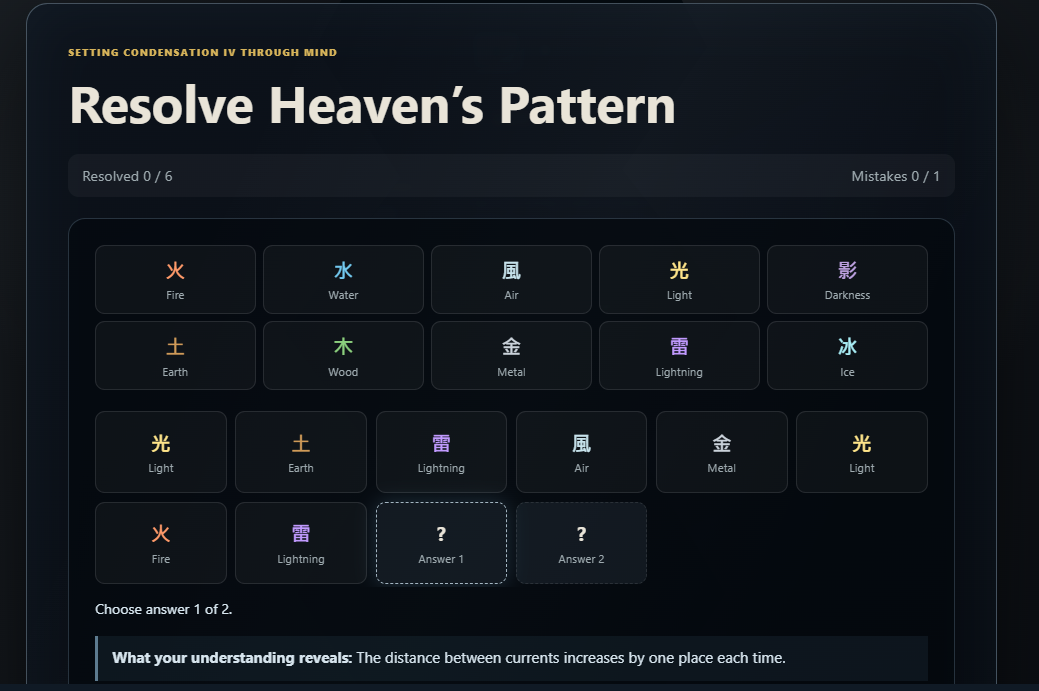Choose the Metal tile in the palette grid
This screenshot has width=1039, height=691.
pyautogui.click(x=511, y=356)
